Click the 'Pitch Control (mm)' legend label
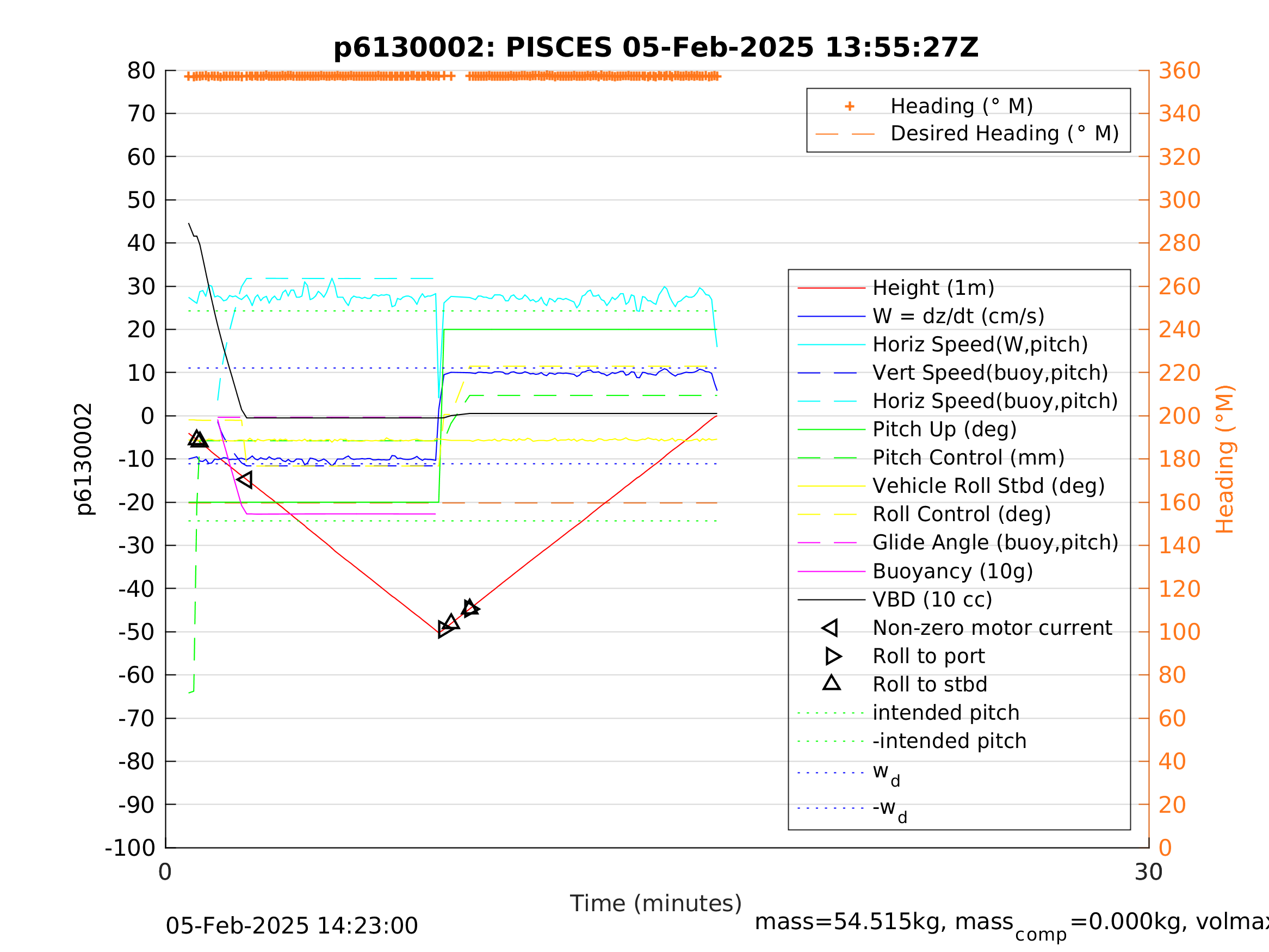The image size is (1269, 952). pyautogui.click(x=968, y=458)
